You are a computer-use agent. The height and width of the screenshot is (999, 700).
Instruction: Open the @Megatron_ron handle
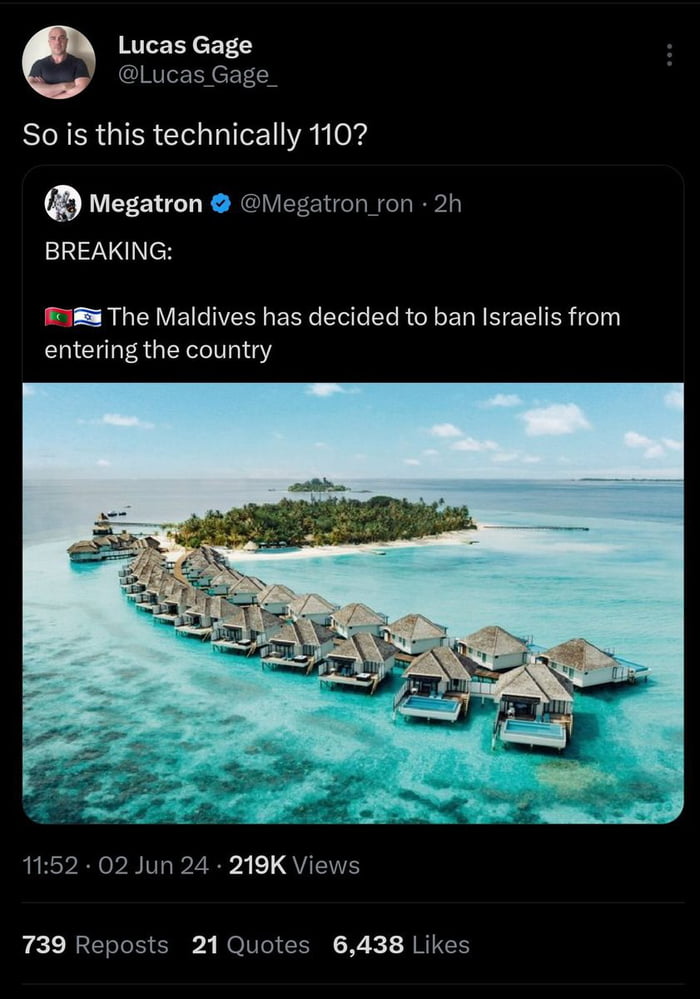[325, 204]
